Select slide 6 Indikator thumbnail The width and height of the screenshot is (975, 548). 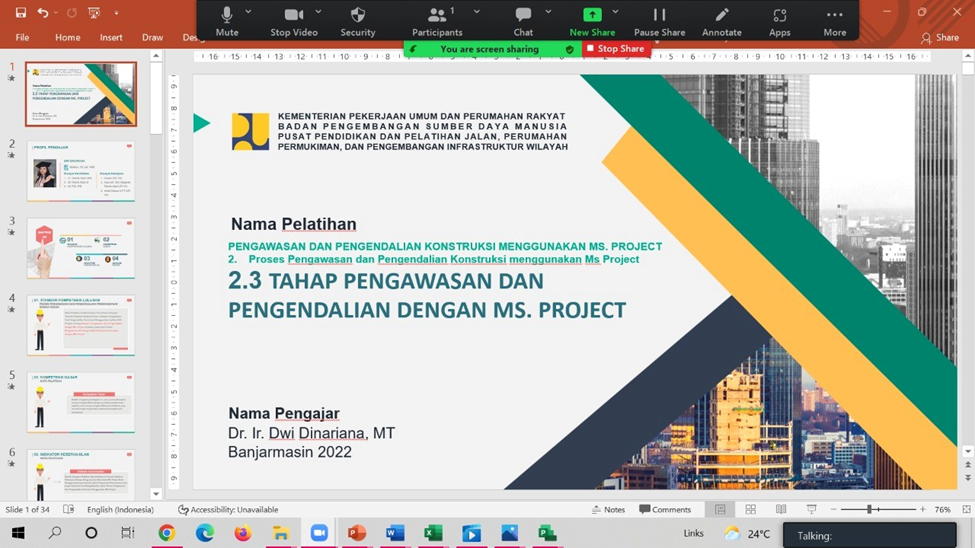tap(81, 475)
